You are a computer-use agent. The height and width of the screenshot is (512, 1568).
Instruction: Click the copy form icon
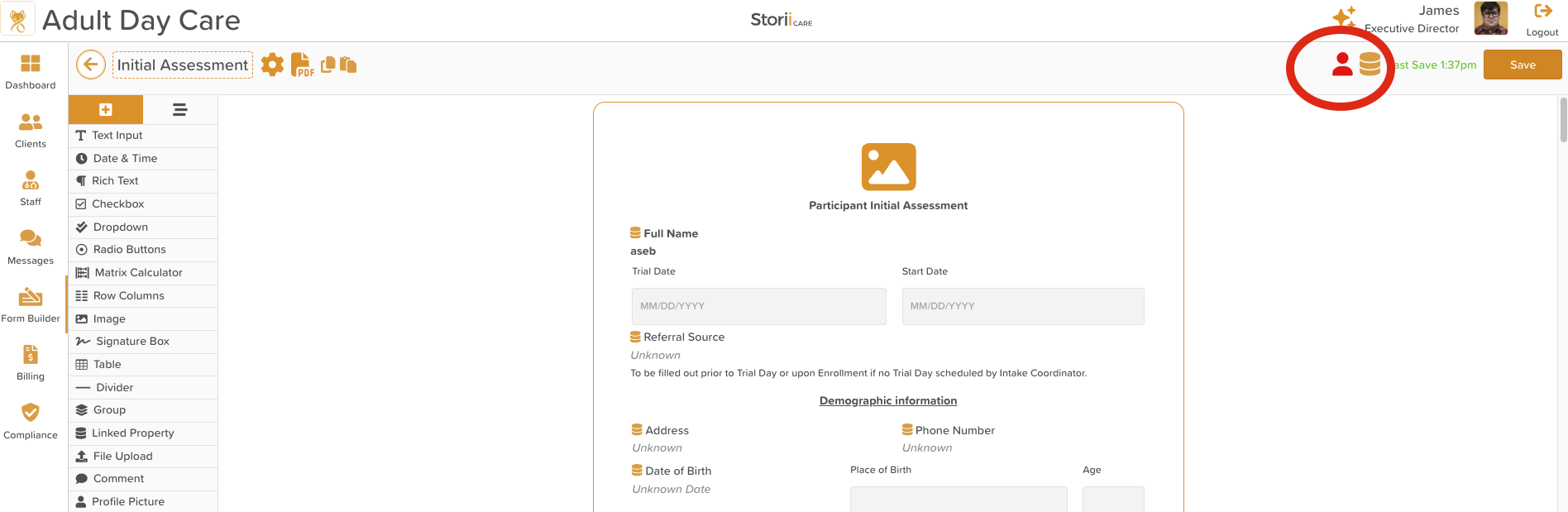[328, 65]
